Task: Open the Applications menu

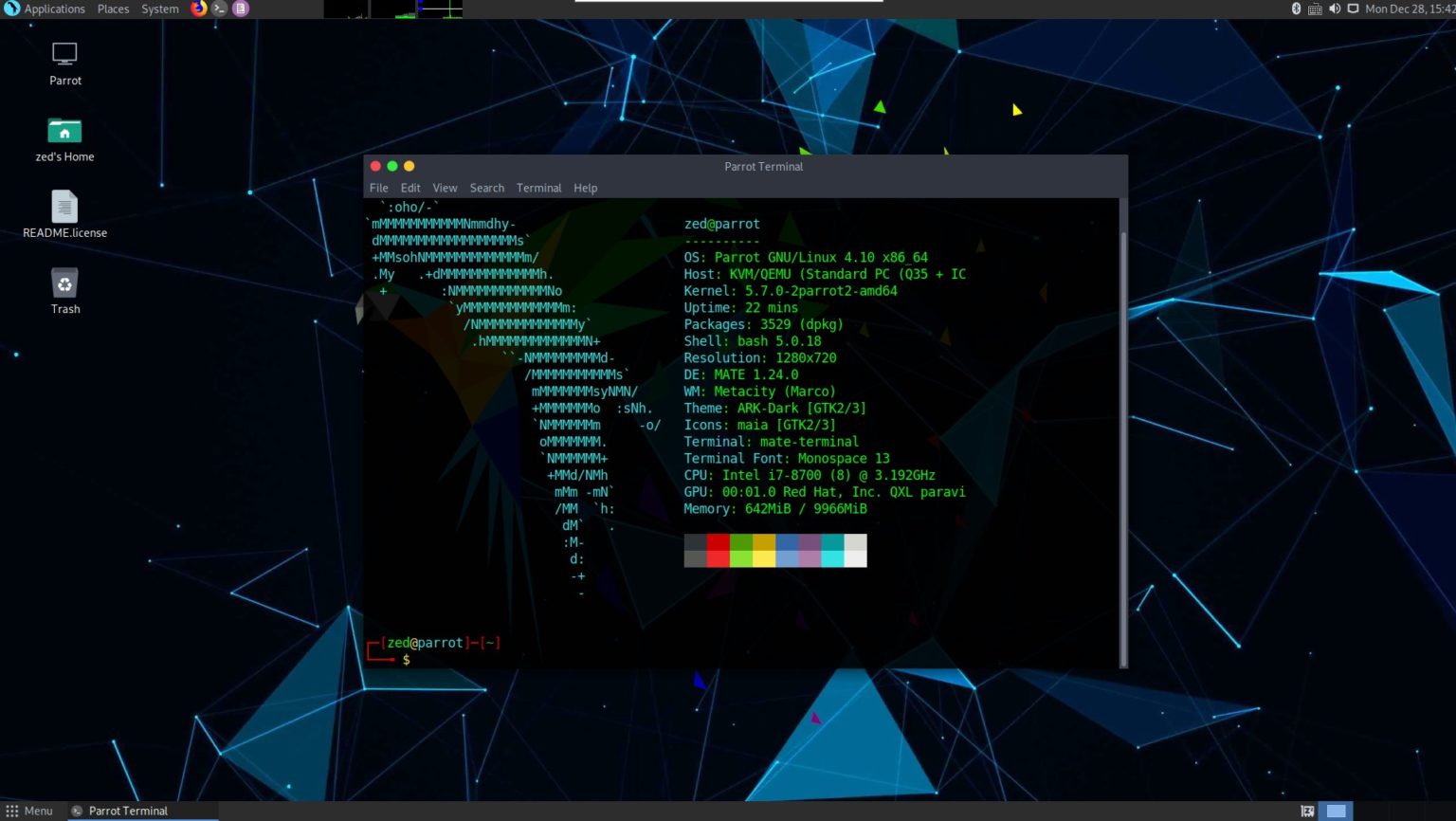Action: [54, 9]
